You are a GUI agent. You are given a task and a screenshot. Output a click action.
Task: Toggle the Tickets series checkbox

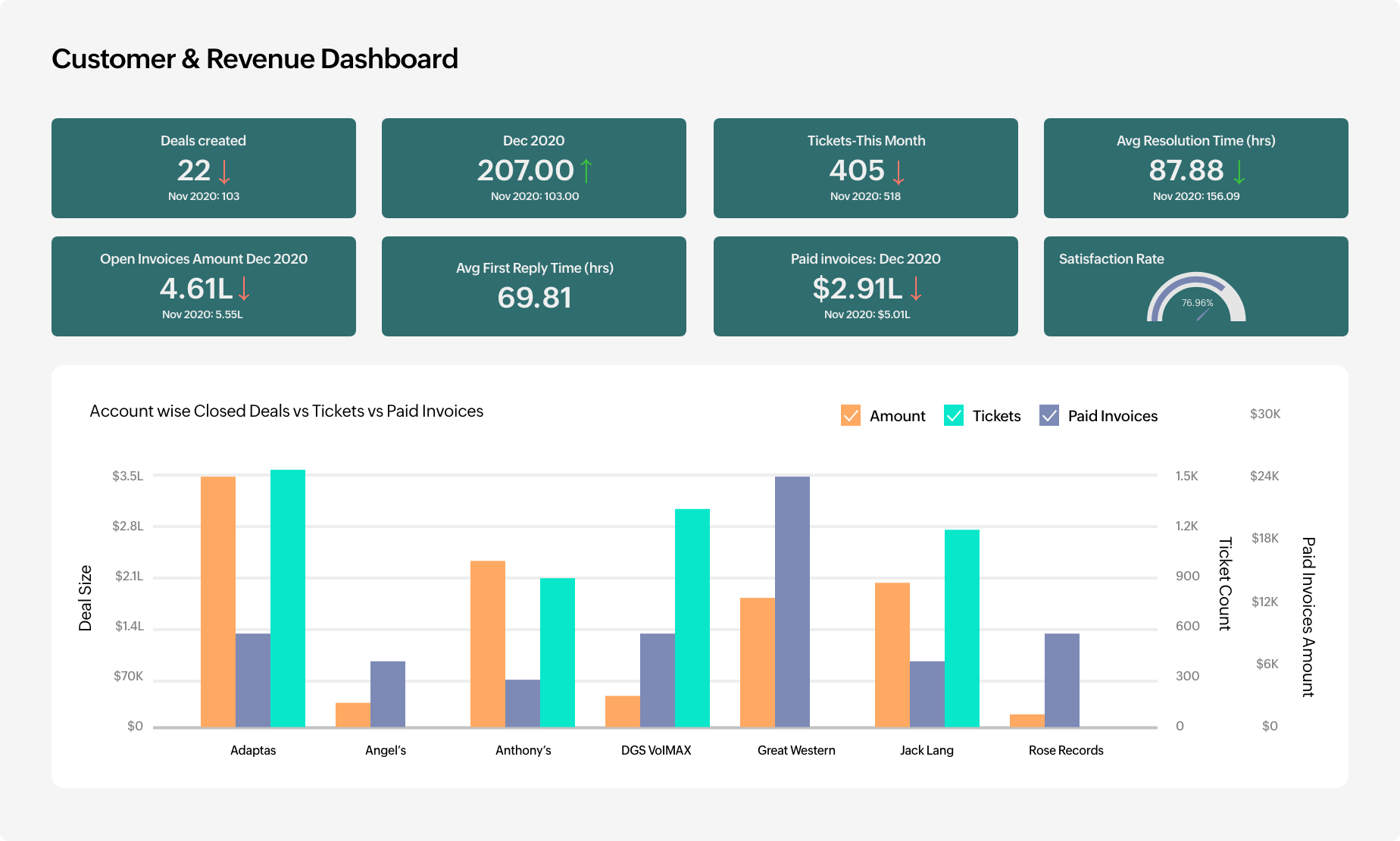(954, 415)
